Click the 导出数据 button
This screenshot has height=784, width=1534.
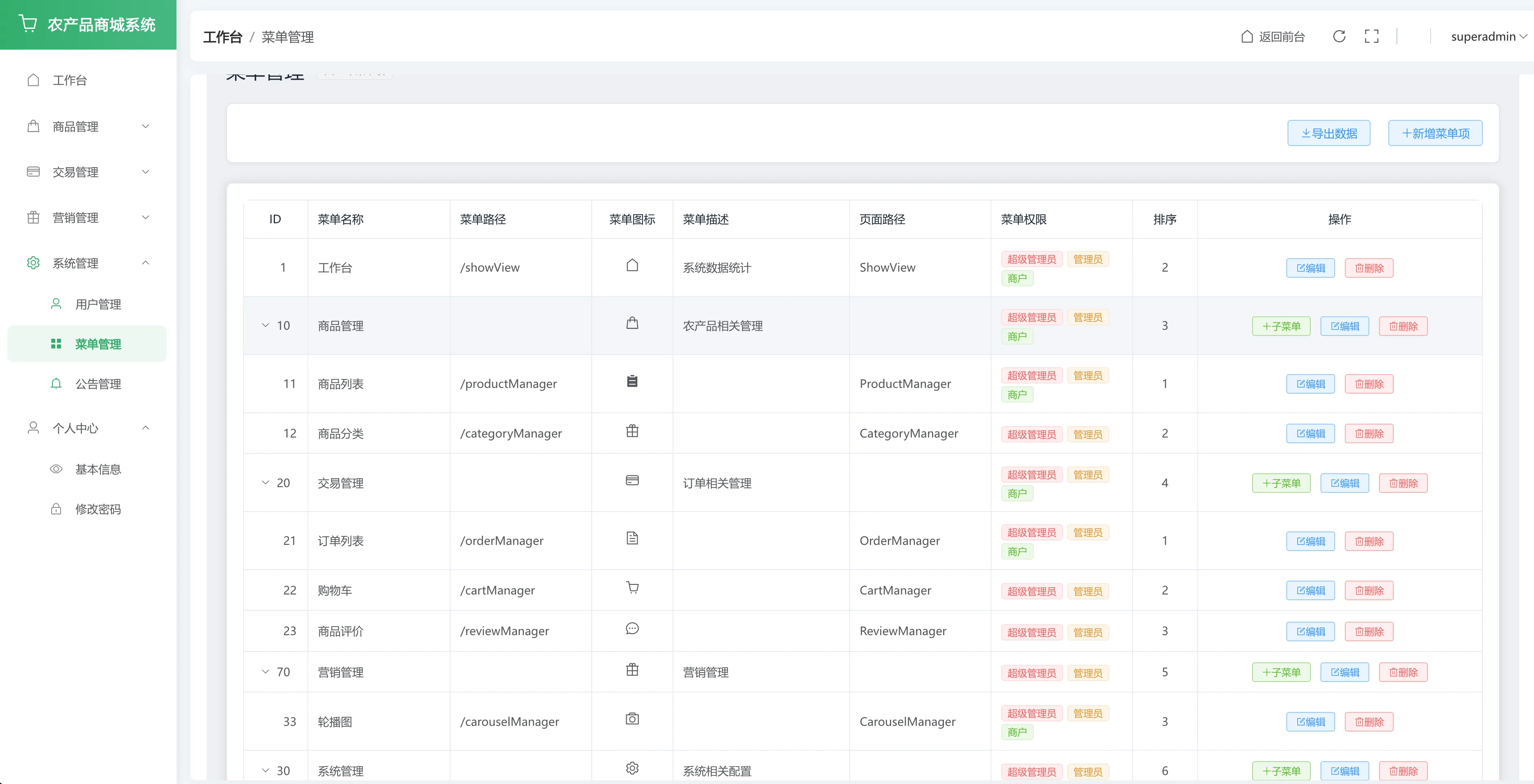pos(1329,133)
